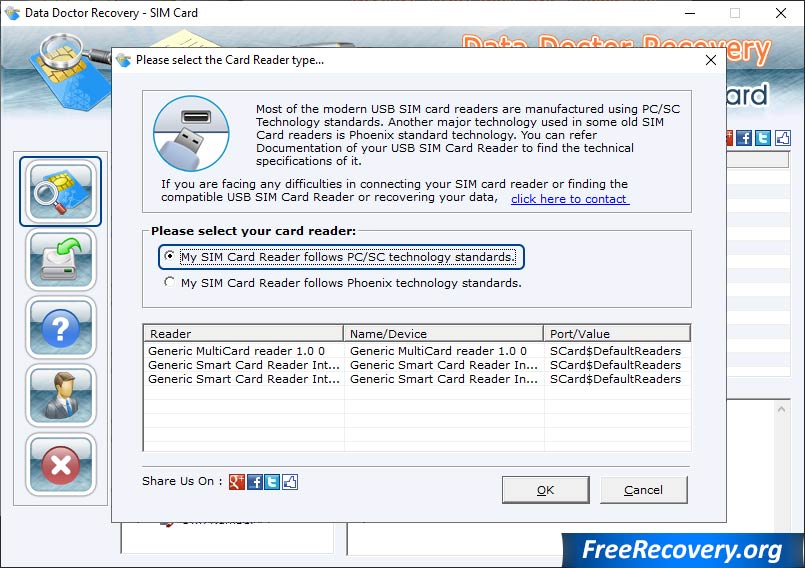Screen dimensions: 805x568
Task: Dismiss dialog with Cancel button
Action: pos(644,490)
